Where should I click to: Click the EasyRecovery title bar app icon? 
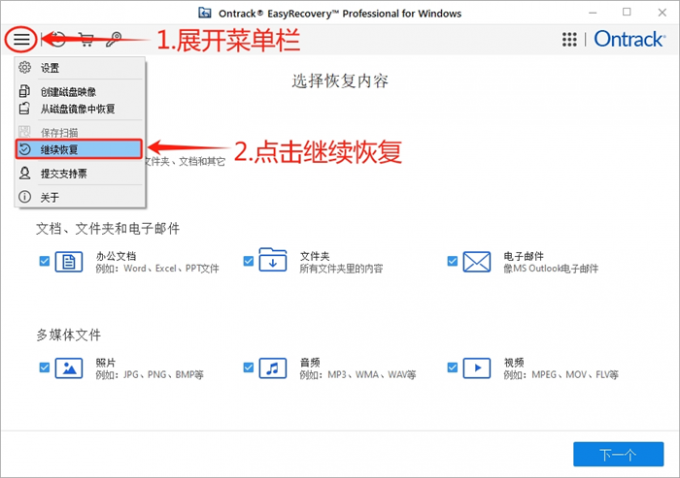pos(205,13)
